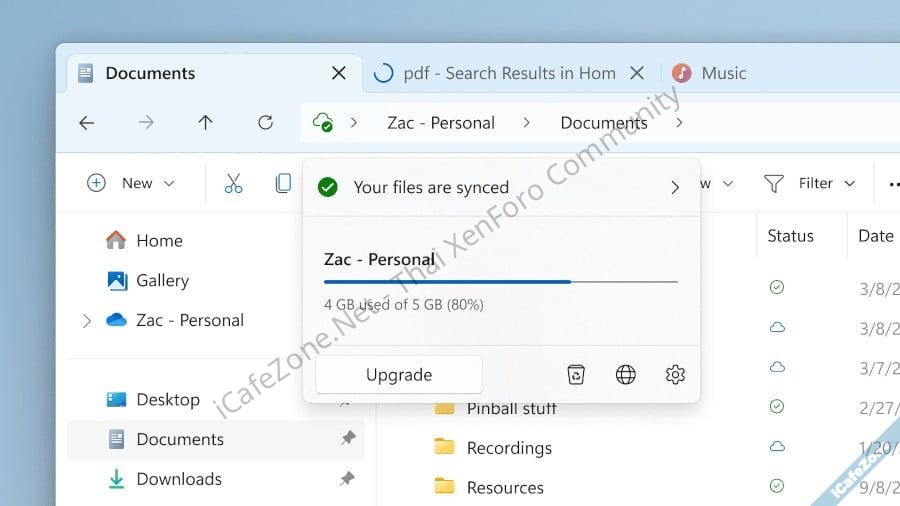Open the OneDrive recycle bin icon
The height and width of the screenshot is (506, 900).
576,375
